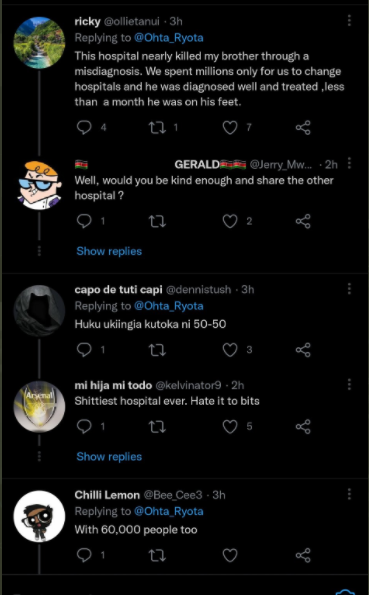369x595 pixels.
Task: Open more options on capo de tuti capi's tweet
Action: click(349, 289)
